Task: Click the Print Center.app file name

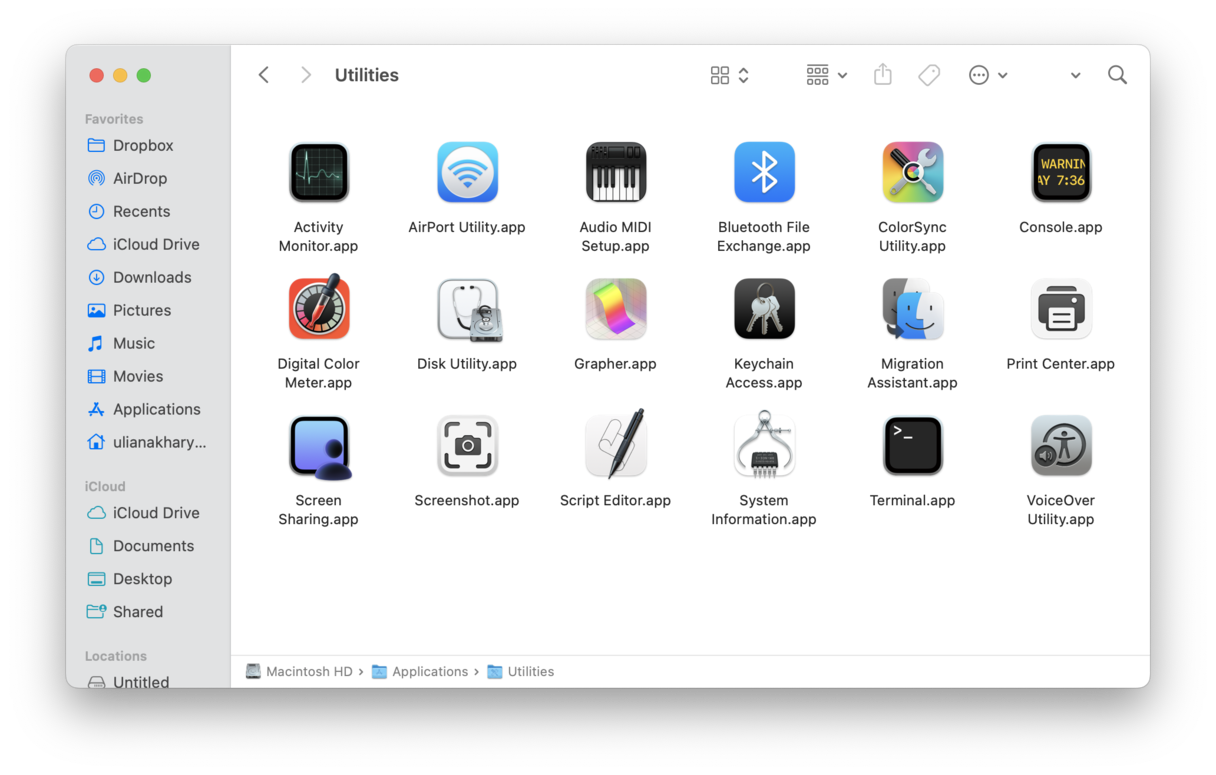Action: coord(1061,364)
